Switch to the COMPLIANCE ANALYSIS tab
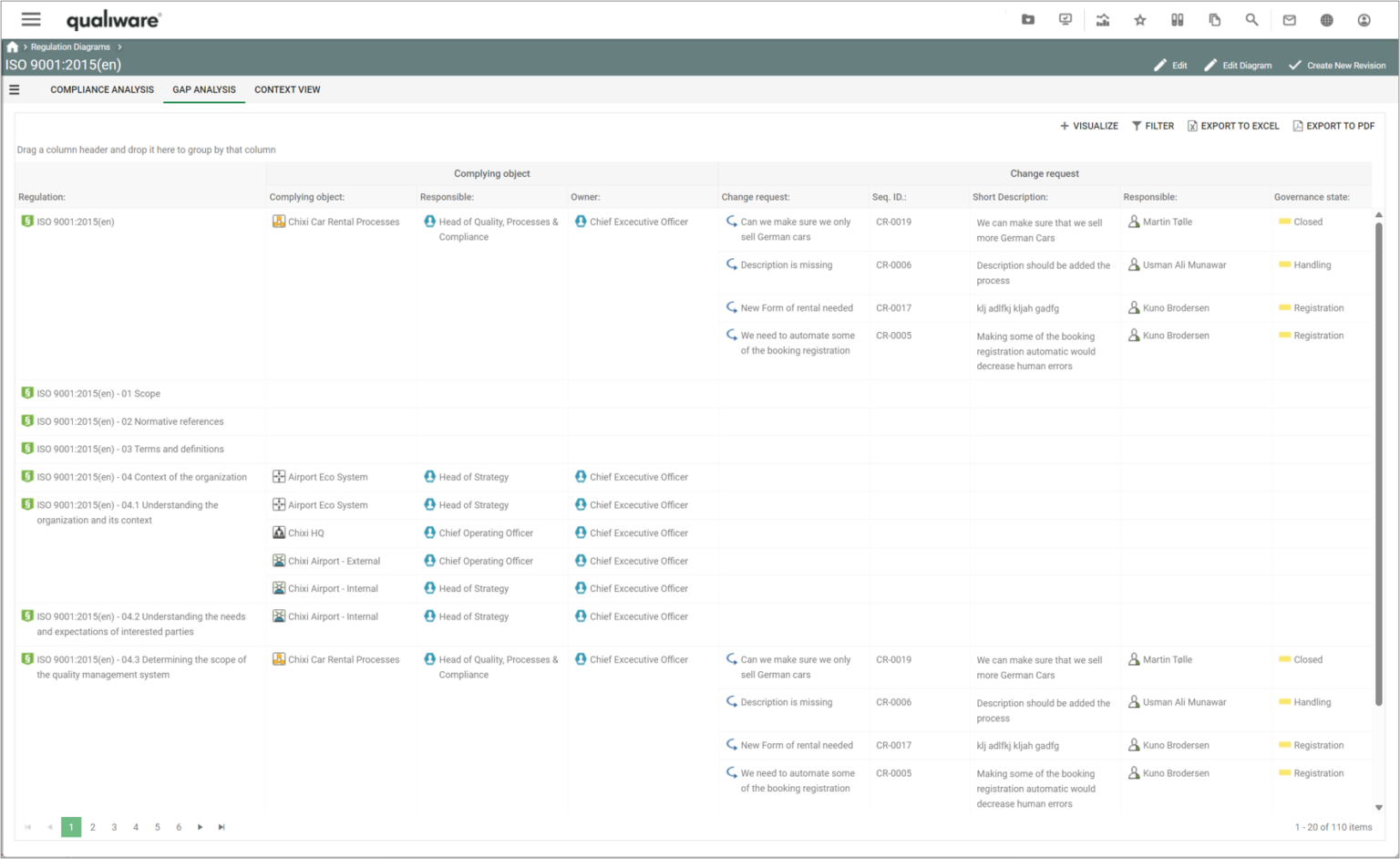The image size is (1400, 859). click(101, 89)
